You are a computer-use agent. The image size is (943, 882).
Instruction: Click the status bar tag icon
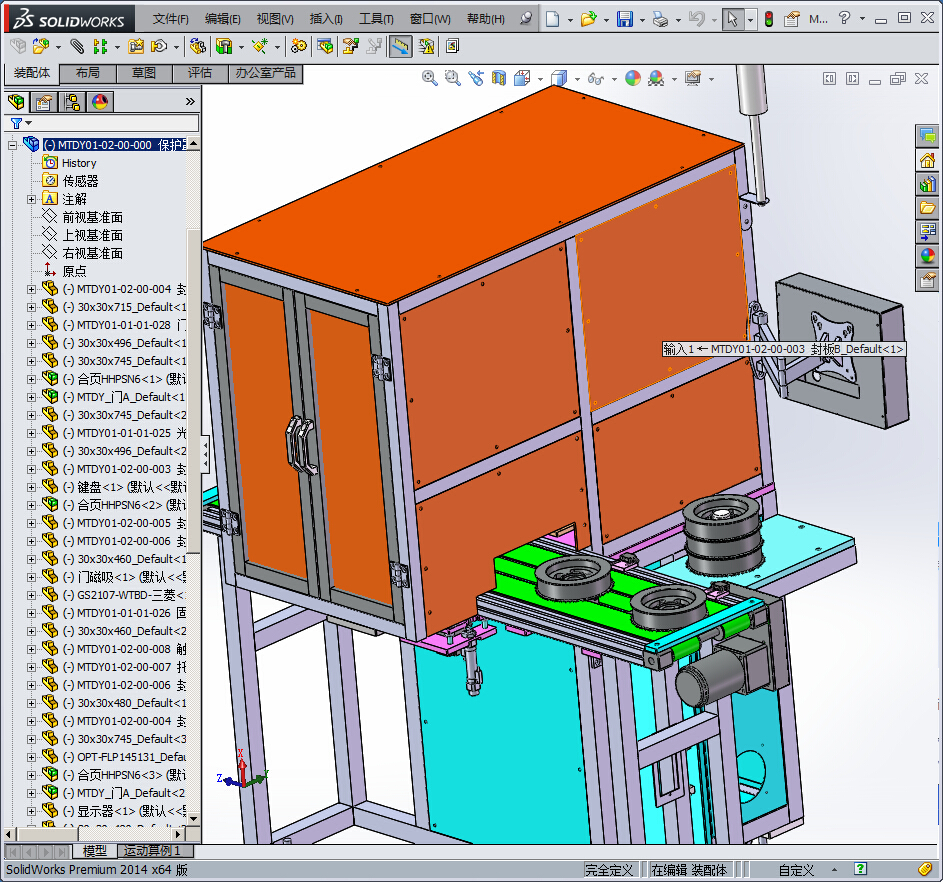pyautogui.click(x=925, y=869)
